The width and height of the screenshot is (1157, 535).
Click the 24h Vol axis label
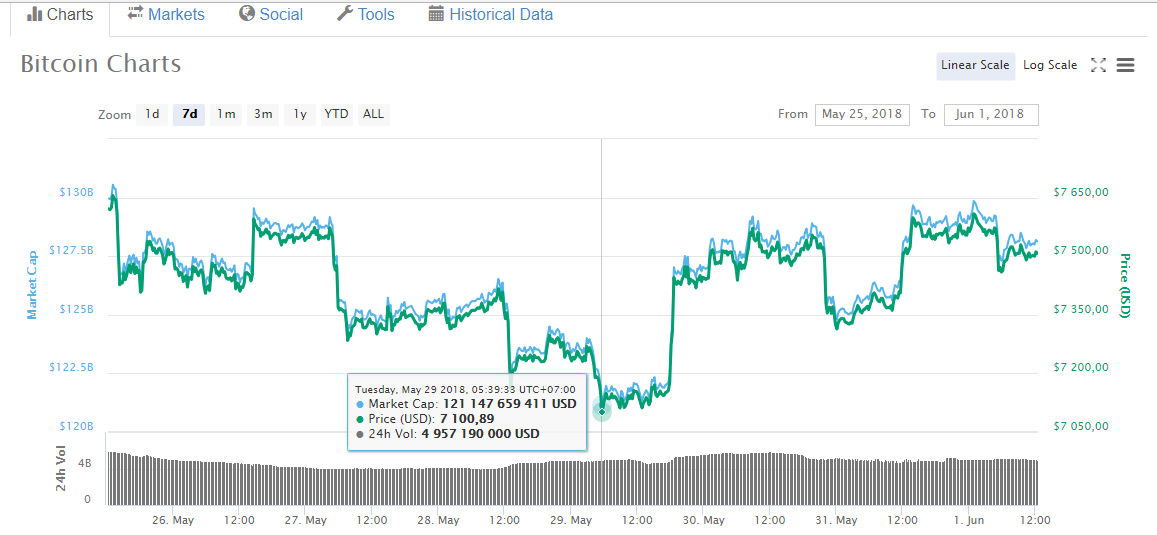(x=61, y=469)
